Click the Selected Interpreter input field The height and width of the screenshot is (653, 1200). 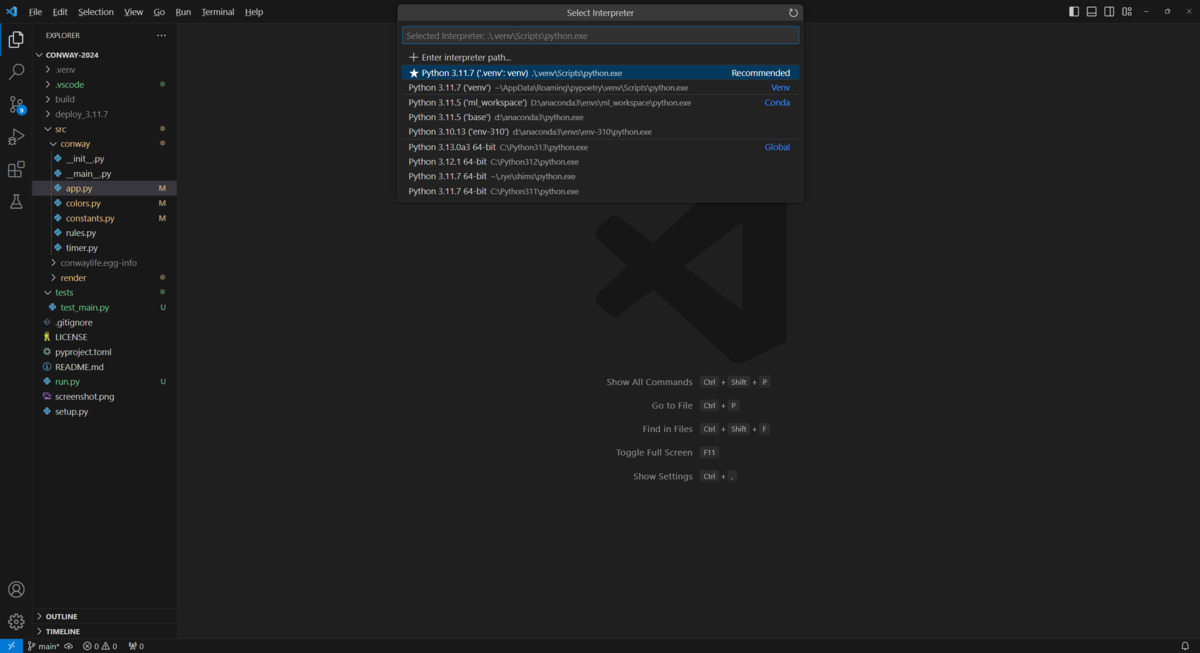tap(600, 34)
